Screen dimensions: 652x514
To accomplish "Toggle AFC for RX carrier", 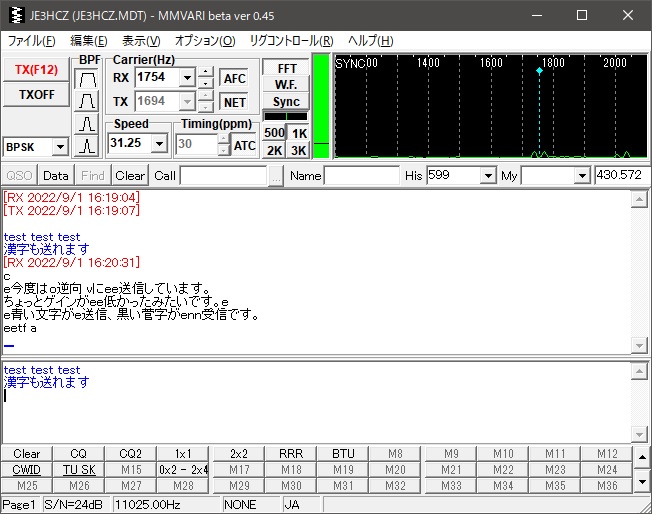I will point(234,78).
